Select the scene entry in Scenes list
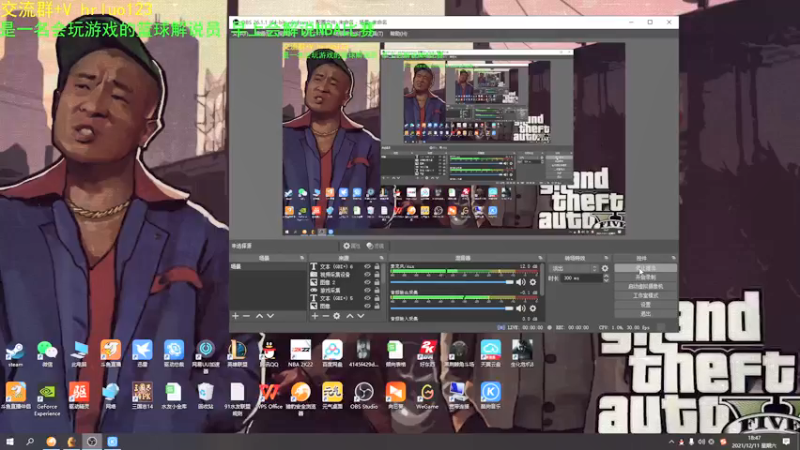 [x=268, y=266]
